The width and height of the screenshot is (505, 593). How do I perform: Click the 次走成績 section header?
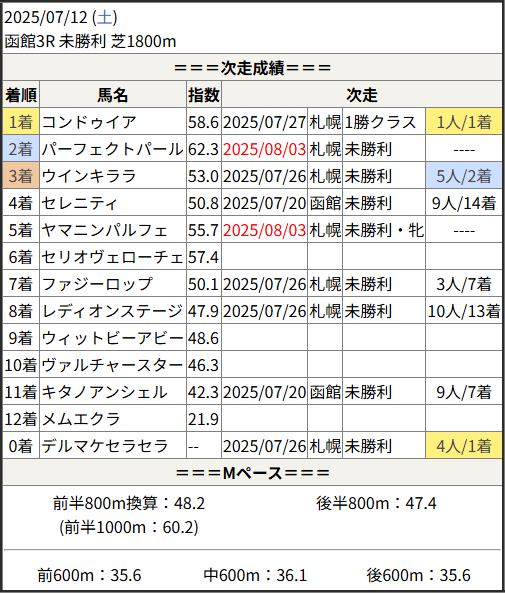click(252, 68)
